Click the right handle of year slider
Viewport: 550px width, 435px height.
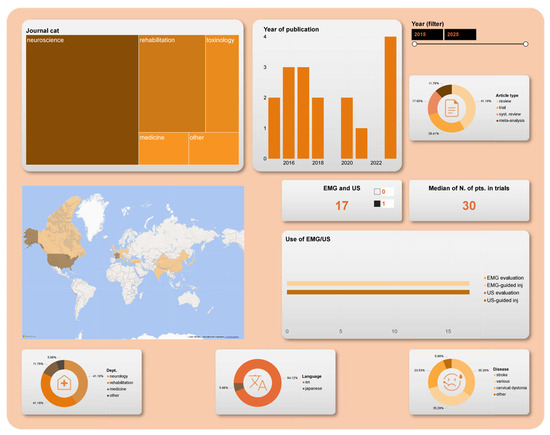(x=525, y=44)
